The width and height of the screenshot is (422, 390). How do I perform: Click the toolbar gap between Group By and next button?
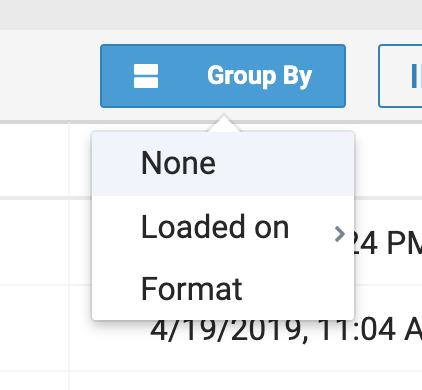coord(362,76)
